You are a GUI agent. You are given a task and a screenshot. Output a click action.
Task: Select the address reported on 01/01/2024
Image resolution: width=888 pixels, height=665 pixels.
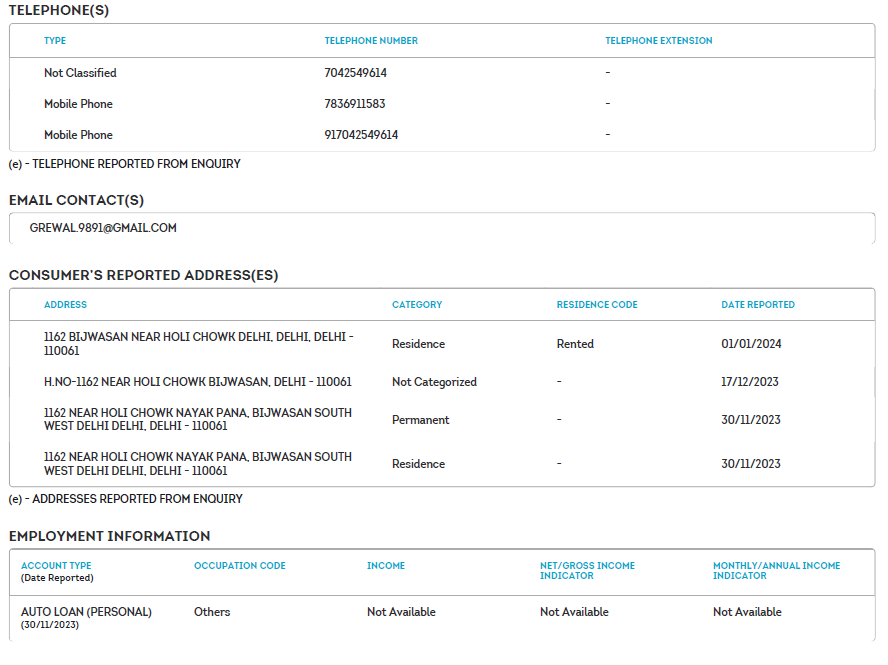(198, 344)
